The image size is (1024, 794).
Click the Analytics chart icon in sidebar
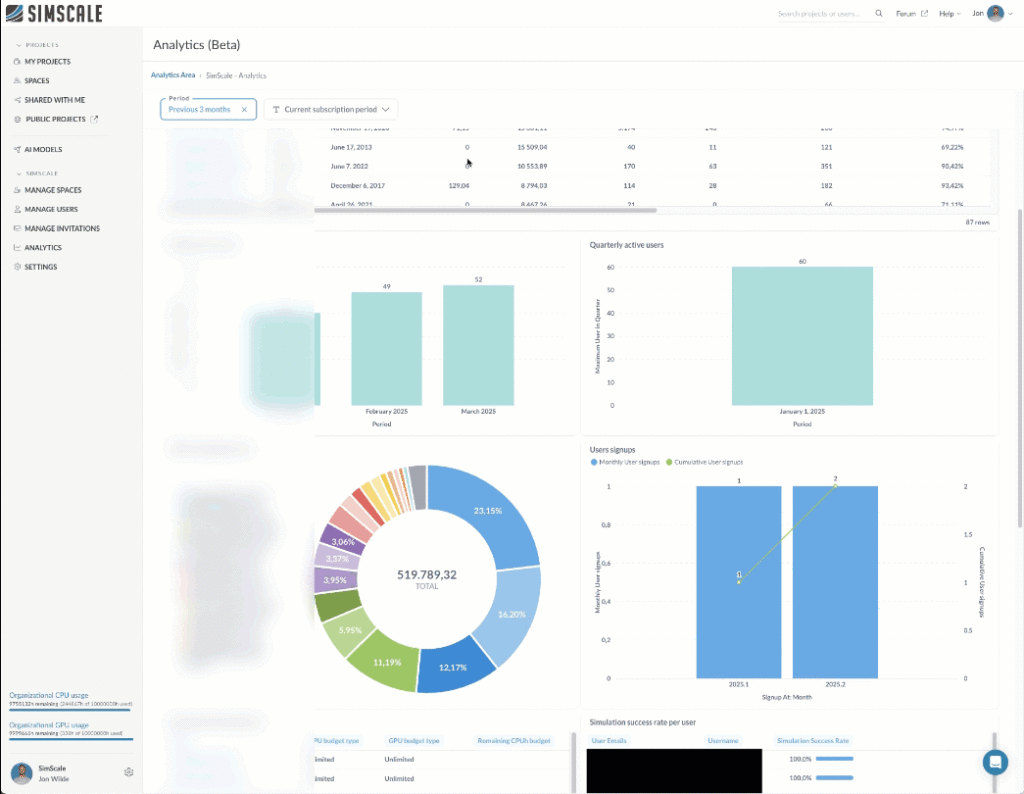tap(16, 248)
